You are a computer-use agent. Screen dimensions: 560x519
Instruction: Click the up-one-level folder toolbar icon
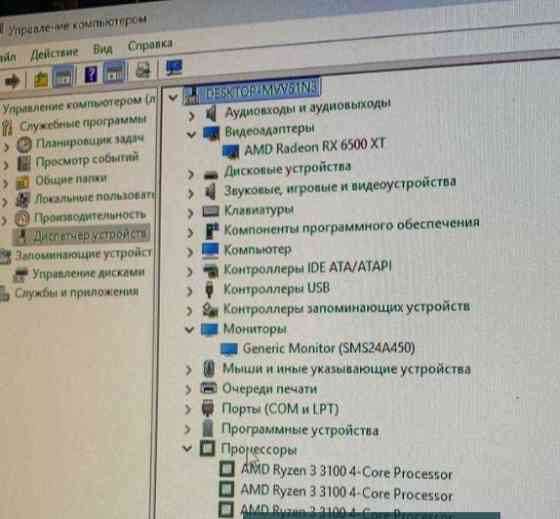(x=40, y=79)
